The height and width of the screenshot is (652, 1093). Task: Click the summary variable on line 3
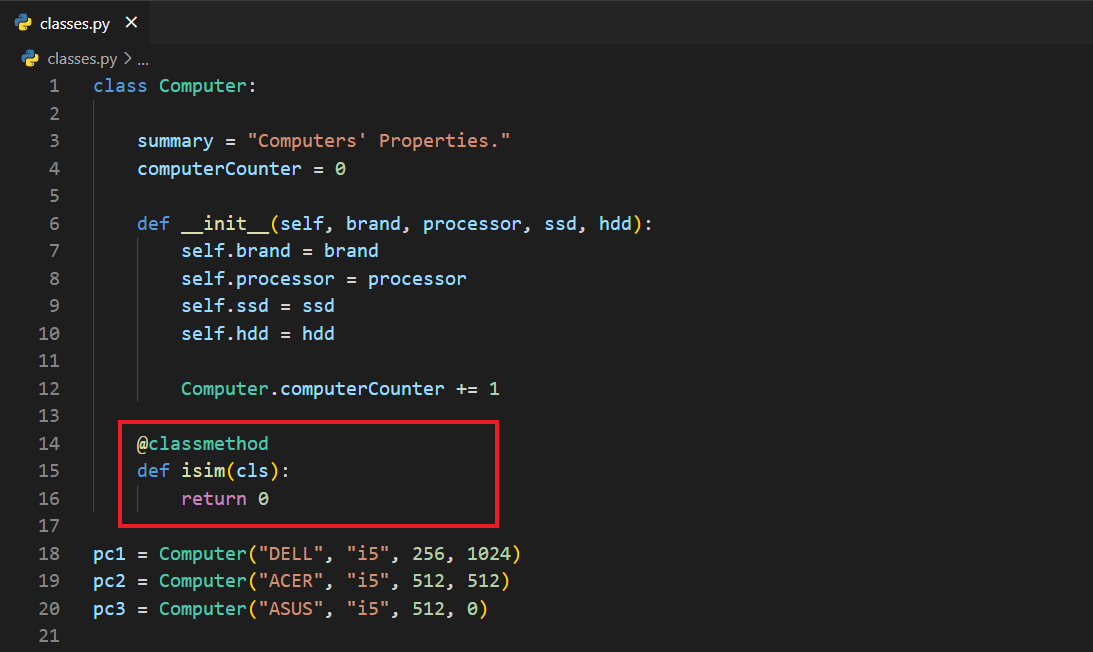tap(175, 141)
